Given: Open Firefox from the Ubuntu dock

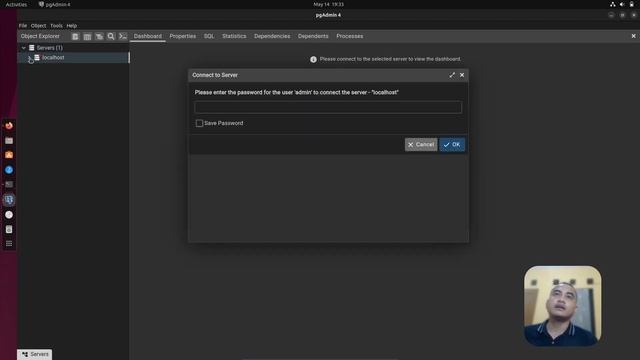Looking at the screenshot, I should click(9, 126).
